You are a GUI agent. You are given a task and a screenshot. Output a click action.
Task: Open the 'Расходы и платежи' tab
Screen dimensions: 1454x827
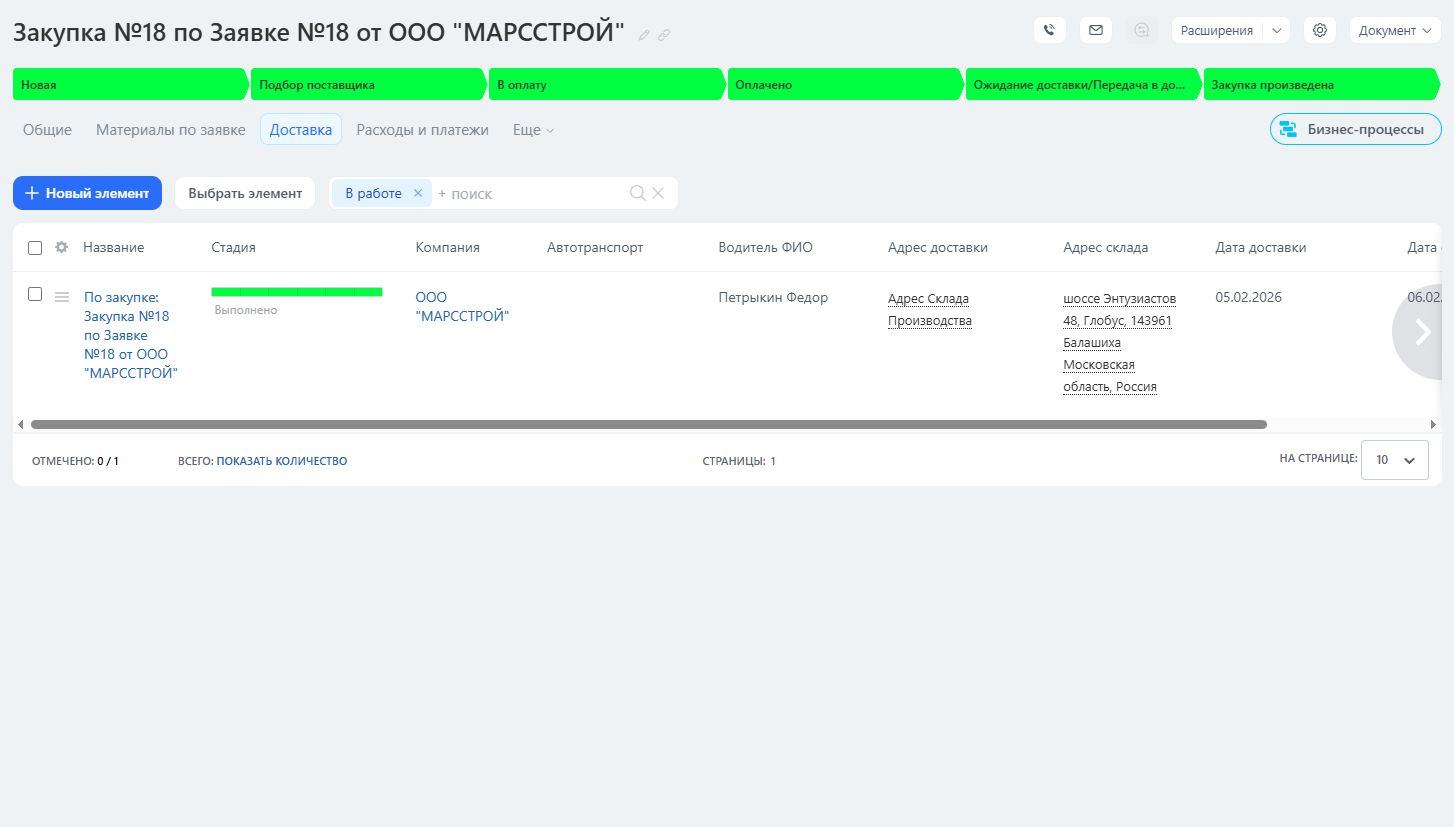(x=422, y=130)
